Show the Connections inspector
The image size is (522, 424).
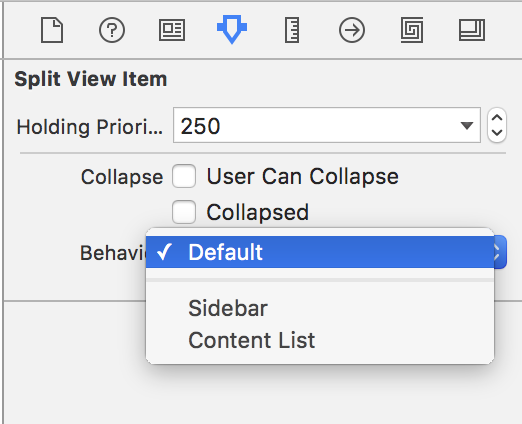click(x=352, y=30)
